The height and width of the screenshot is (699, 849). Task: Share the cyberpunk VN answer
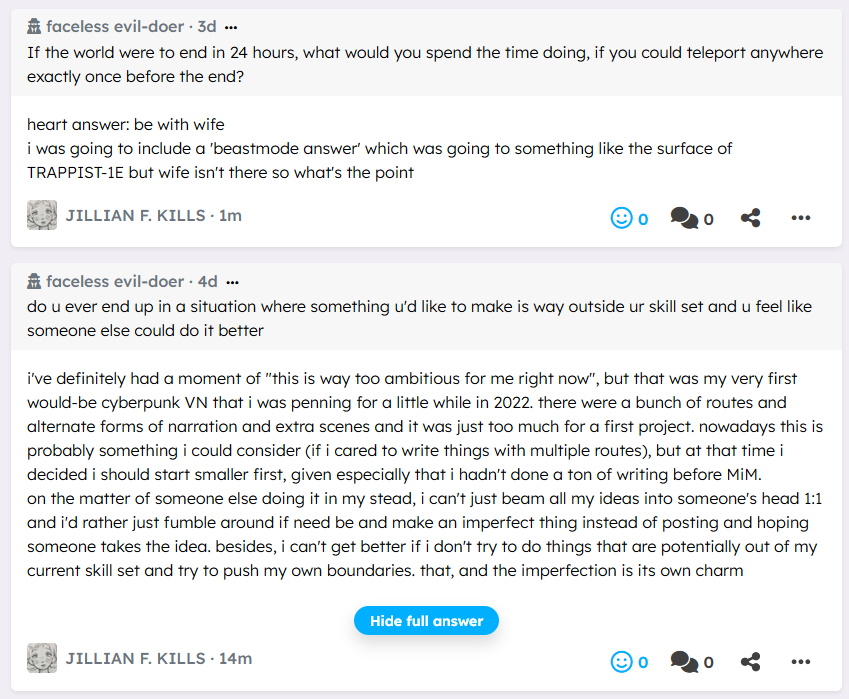750,661
